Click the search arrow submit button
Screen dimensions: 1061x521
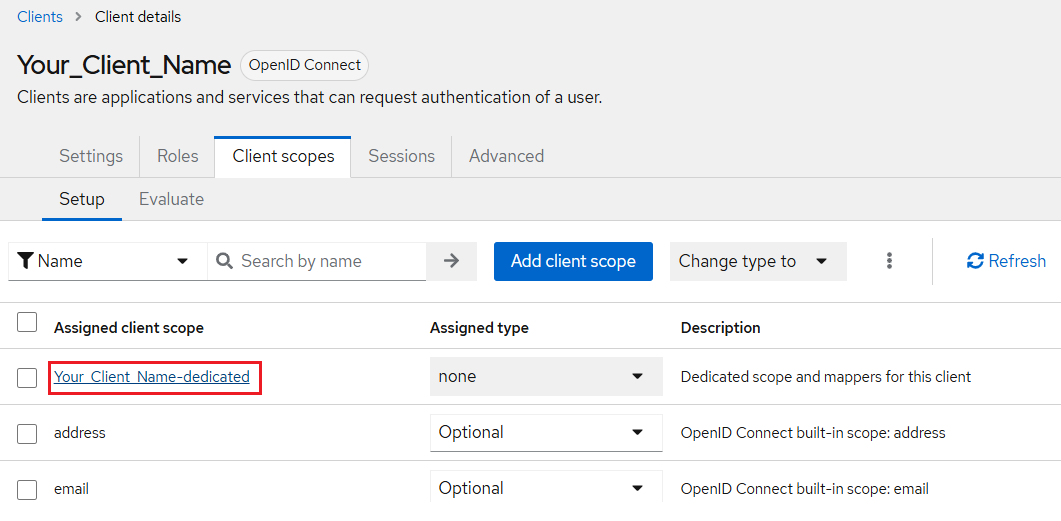point(451,261)
